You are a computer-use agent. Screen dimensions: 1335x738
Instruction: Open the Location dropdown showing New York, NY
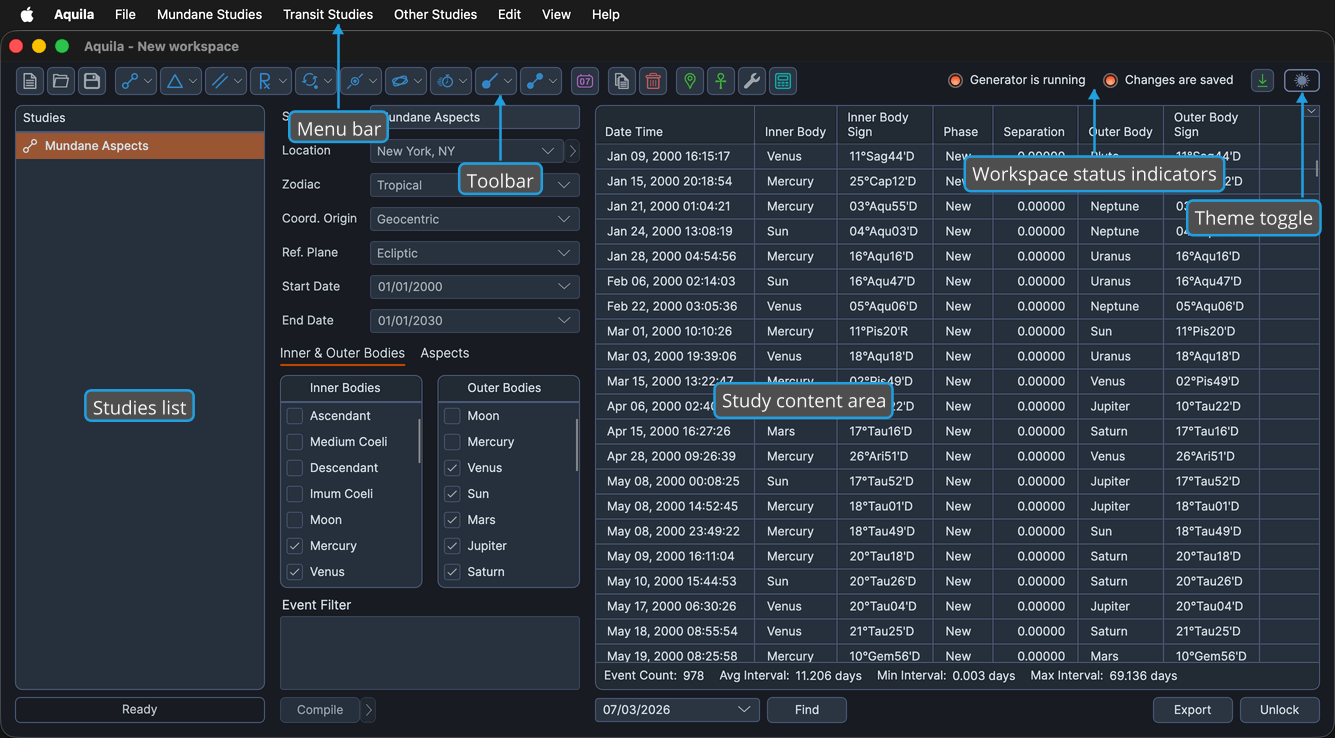pyautogui.click(x=467, y=151)
